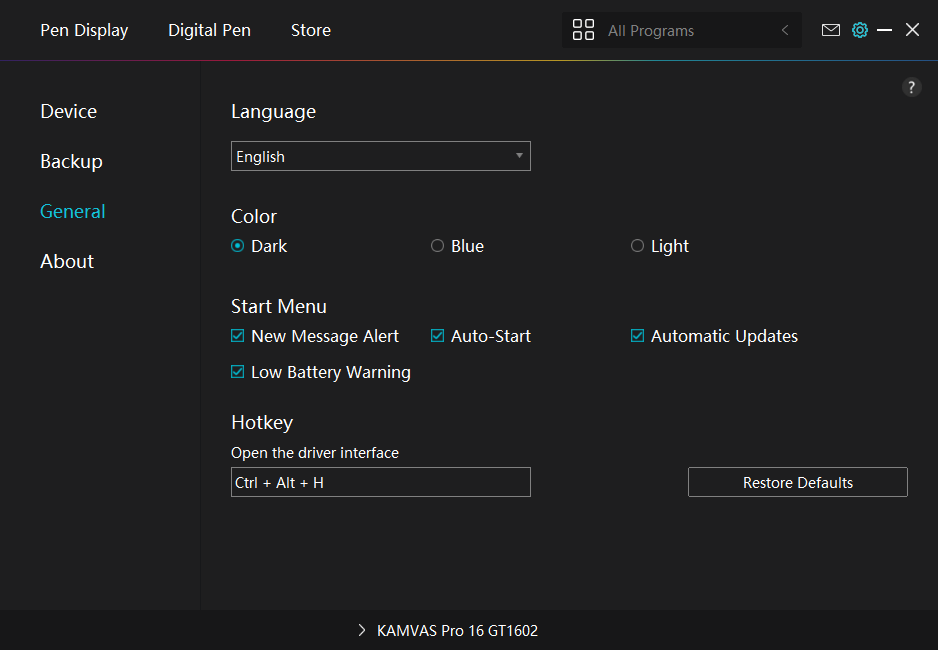Click the hotkey field Ctrl + Alt + H

click(x=380, y=482)
